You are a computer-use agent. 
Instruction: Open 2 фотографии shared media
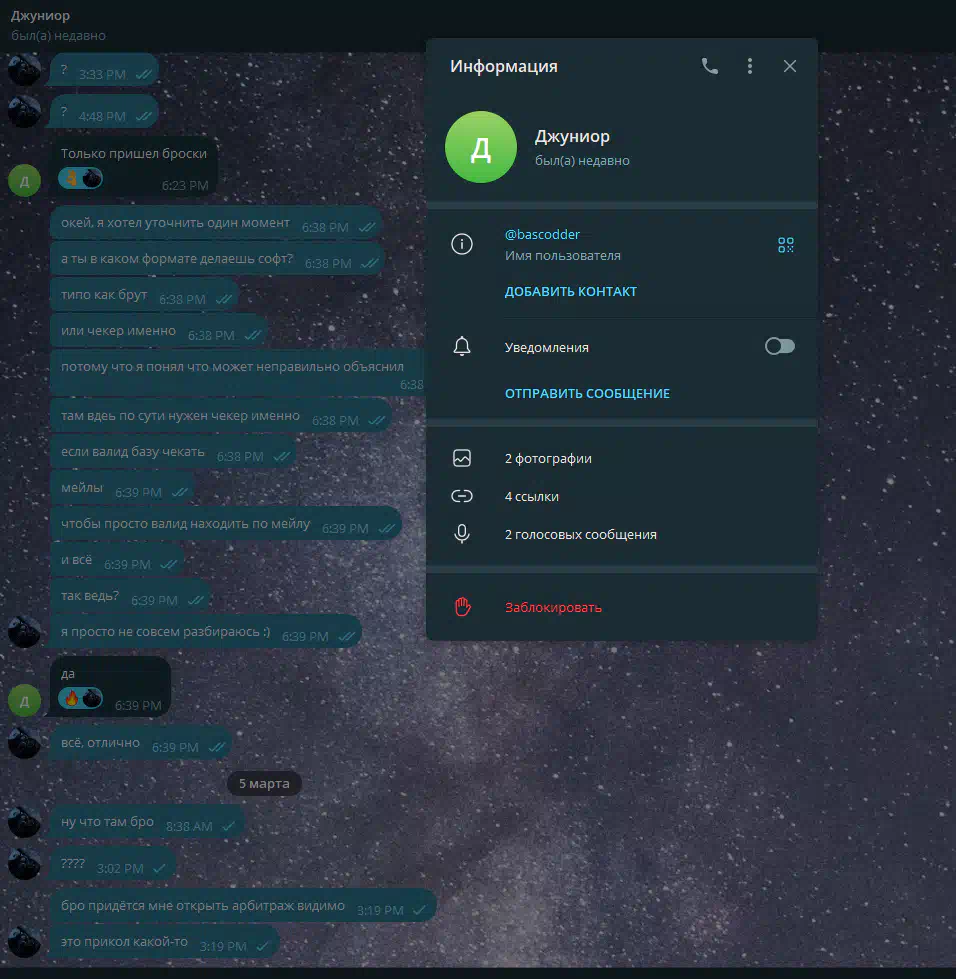[622, 458]
